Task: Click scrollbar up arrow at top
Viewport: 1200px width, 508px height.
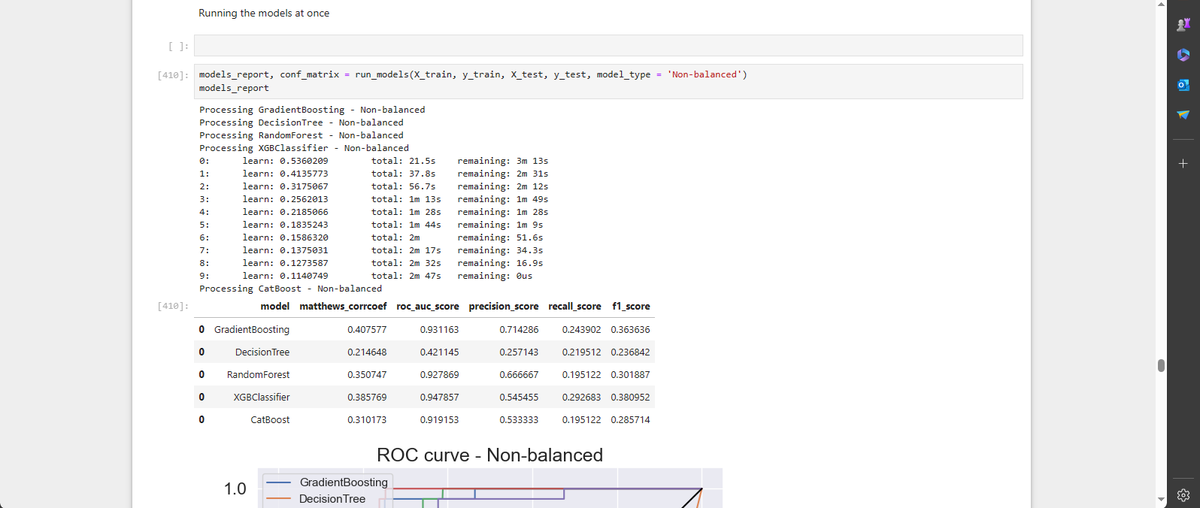Action: (1161, 5)
